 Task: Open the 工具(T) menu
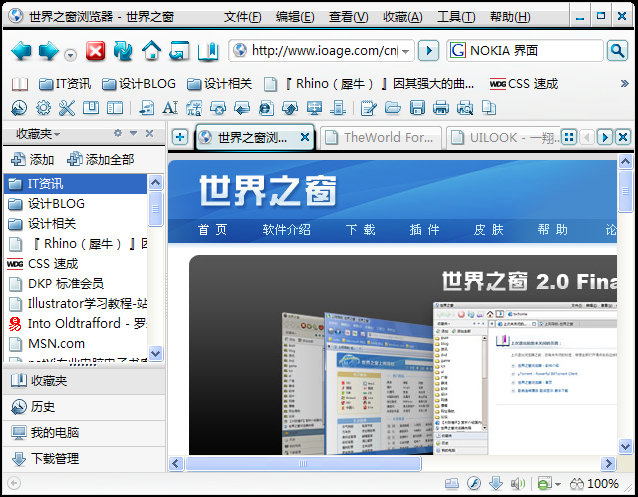pos(456,17)
